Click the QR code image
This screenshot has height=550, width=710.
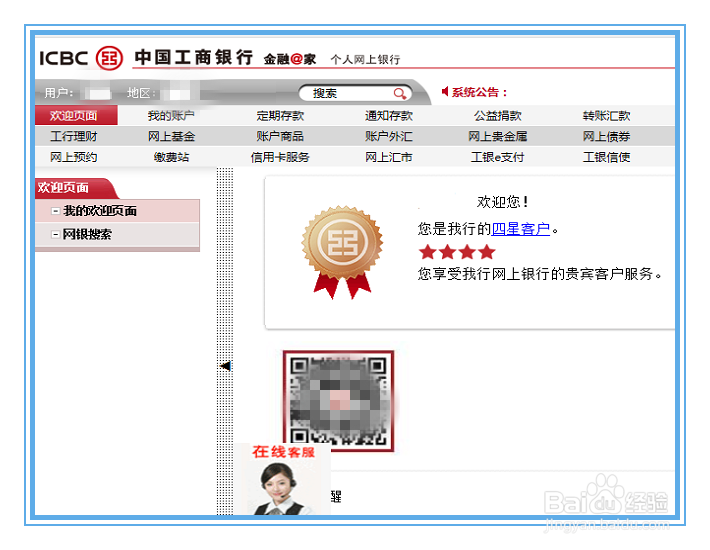pyautogui.click(x=338, y=401)
